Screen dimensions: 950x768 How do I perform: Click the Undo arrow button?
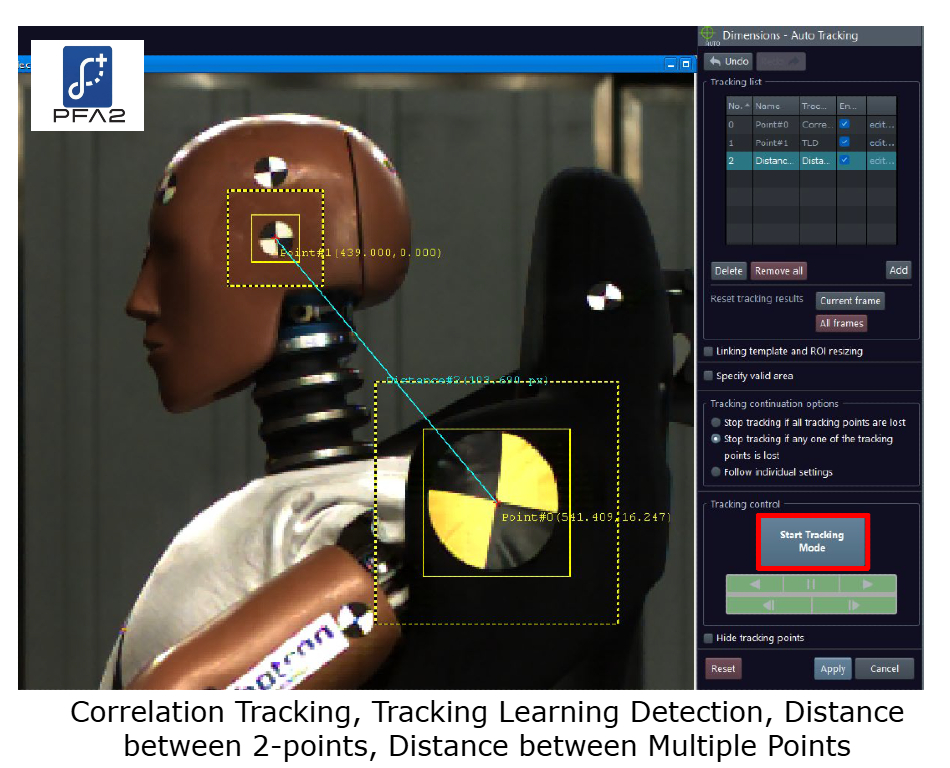coord(729,62)
